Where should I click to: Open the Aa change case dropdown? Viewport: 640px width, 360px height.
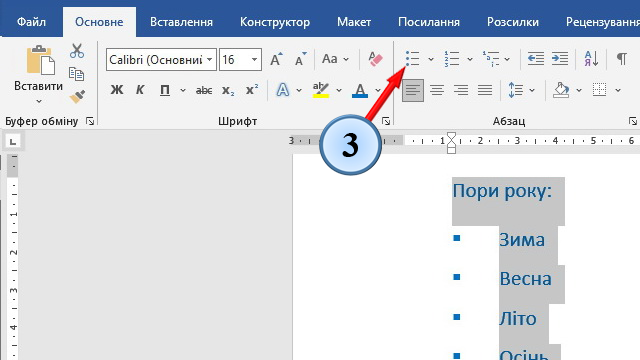(x=335, y=59)
